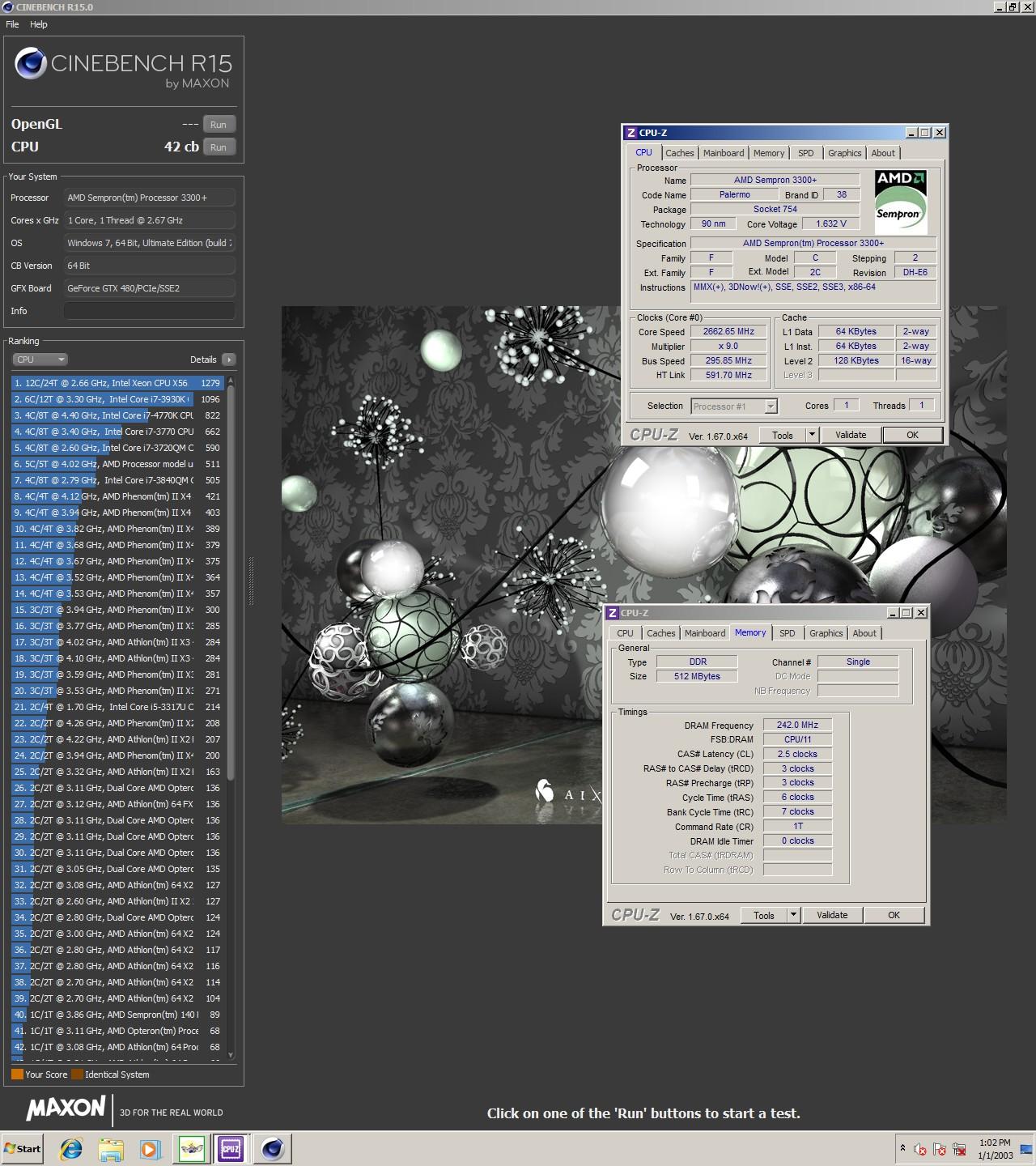The image size is (1036, 1166).
Task: Click the orange Your Score legend swatch
Action: [17, 1075]
